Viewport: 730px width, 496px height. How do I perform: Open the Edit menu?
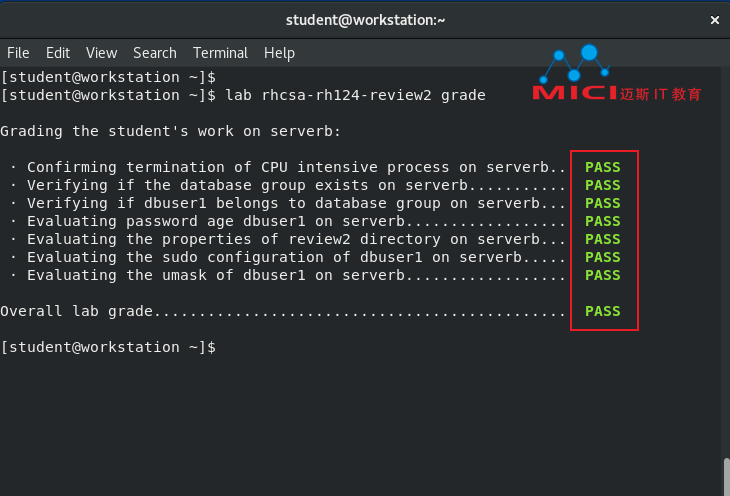point(58,53)
